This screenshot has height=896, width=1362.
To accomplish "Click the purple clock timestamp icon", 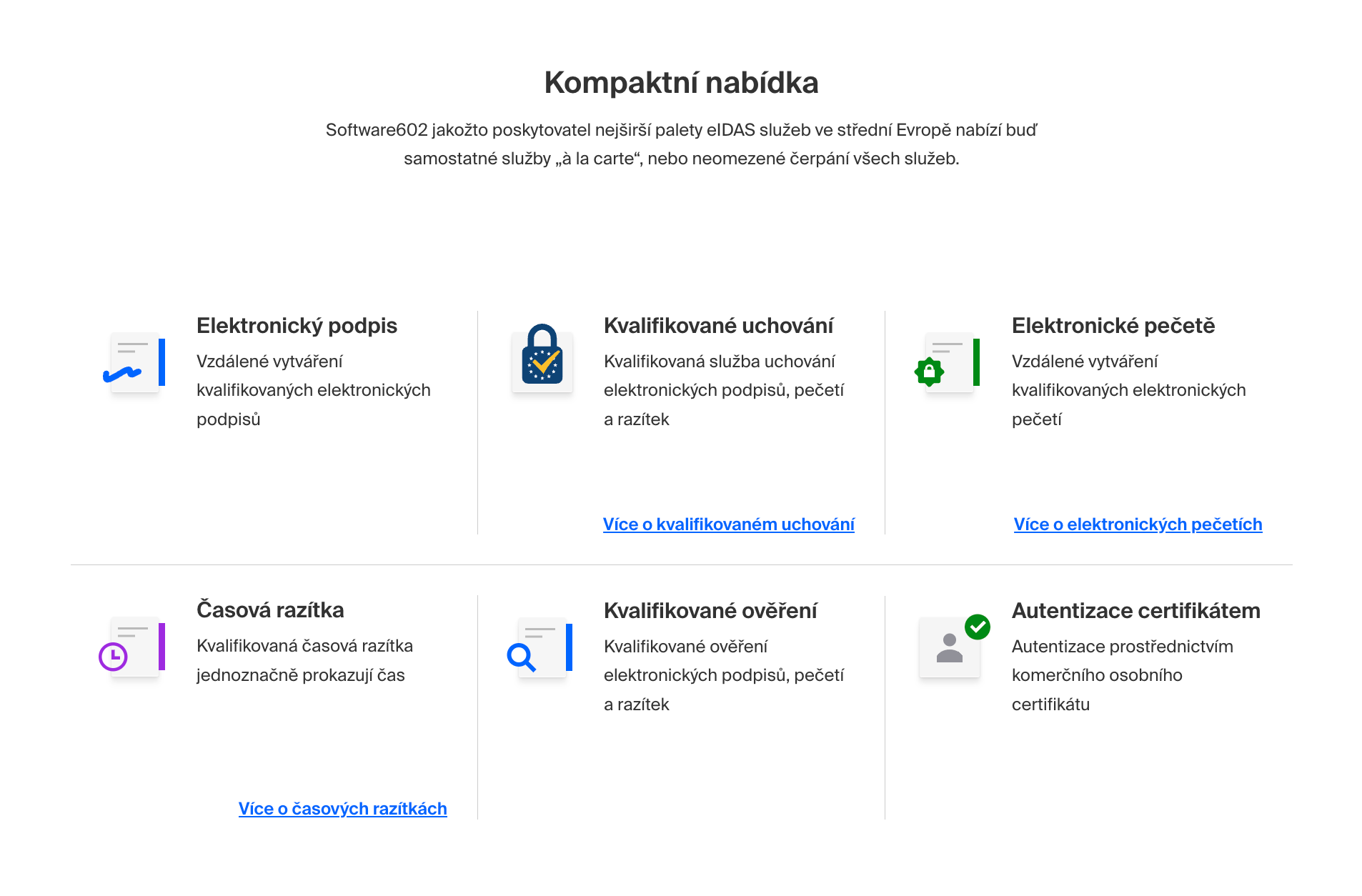I will [x=133, y=647].
